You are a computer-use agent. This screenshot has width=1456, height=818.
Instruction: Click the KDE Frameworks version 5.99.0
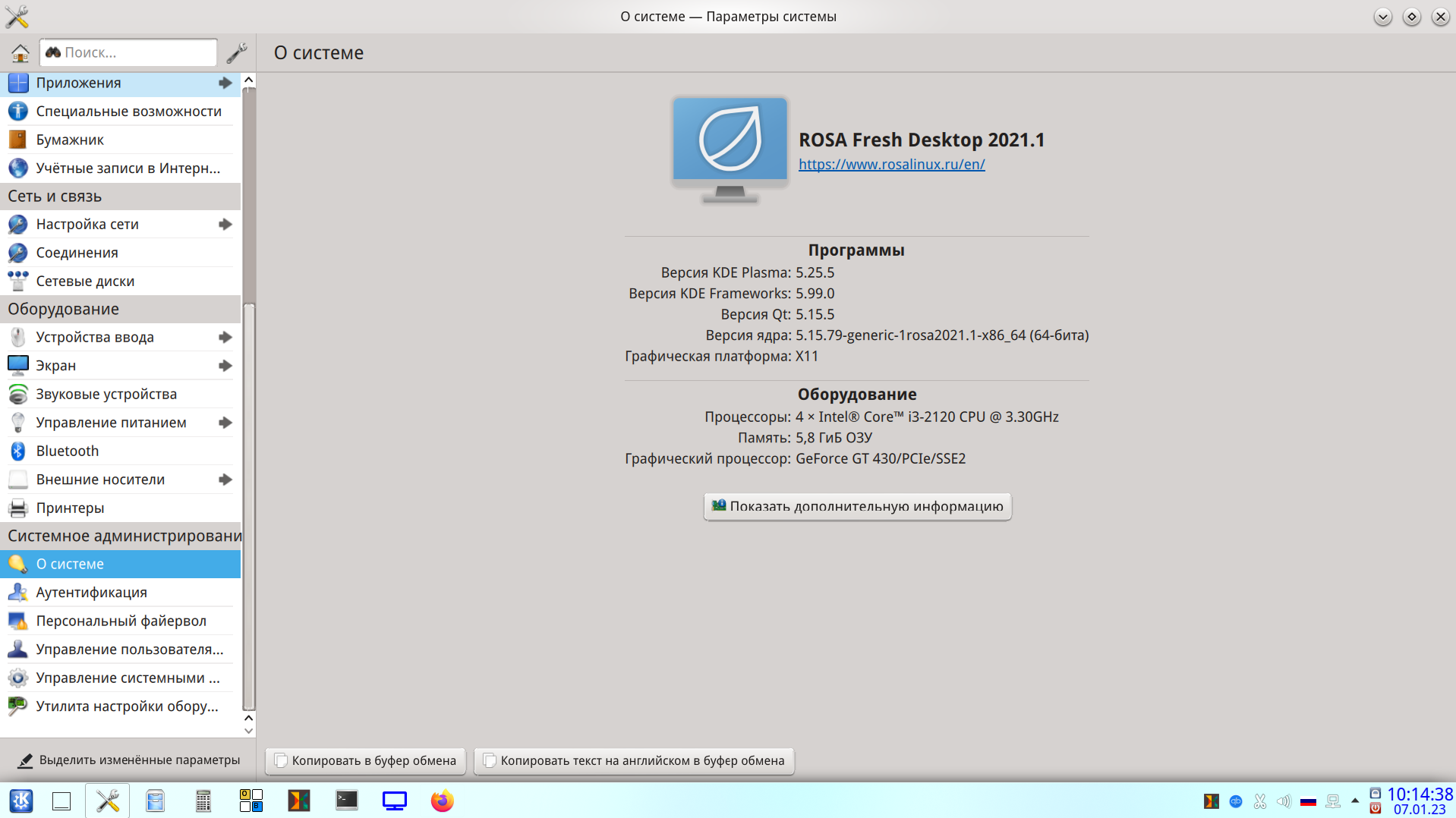pos(815,294)
